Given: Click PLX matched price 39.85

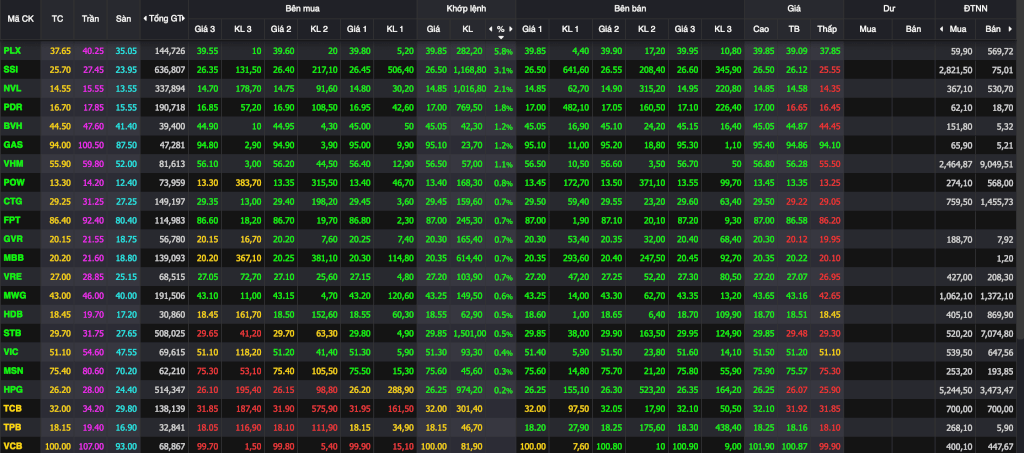Looking at the screenshot, I should pos(436,51).
